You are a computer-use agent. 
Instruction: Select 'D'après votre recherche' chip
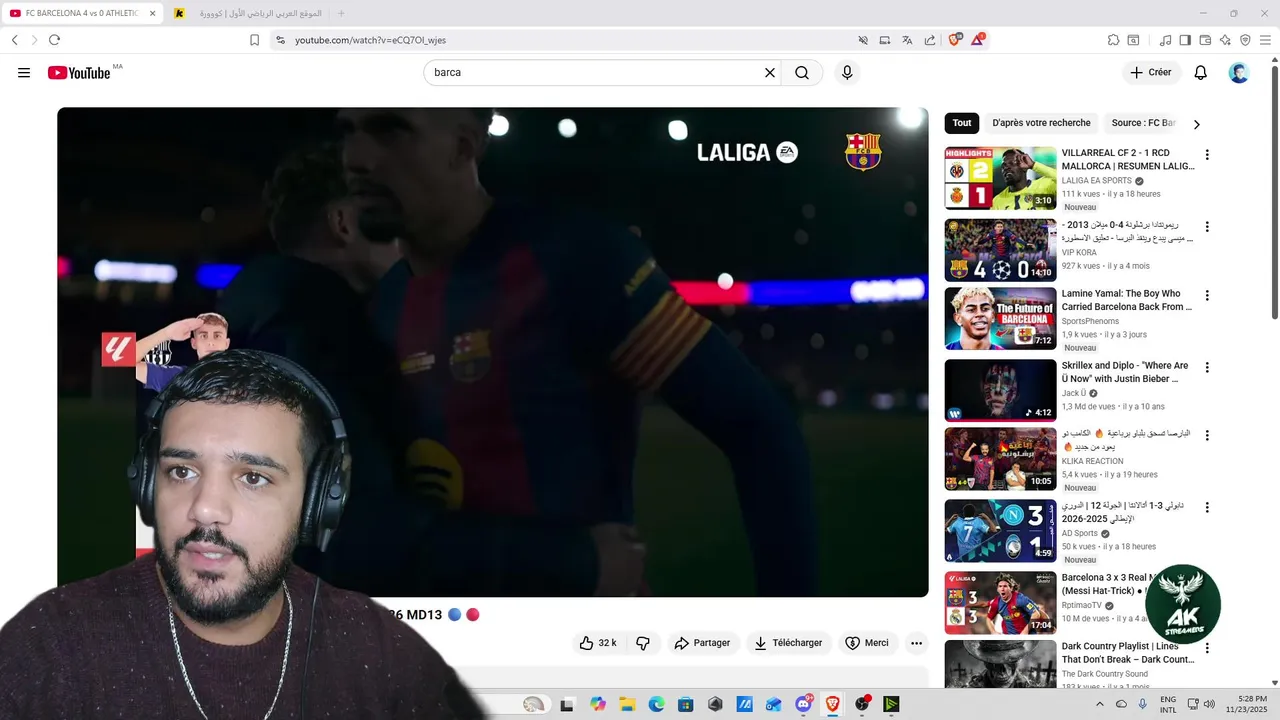tap(1041, 123)
